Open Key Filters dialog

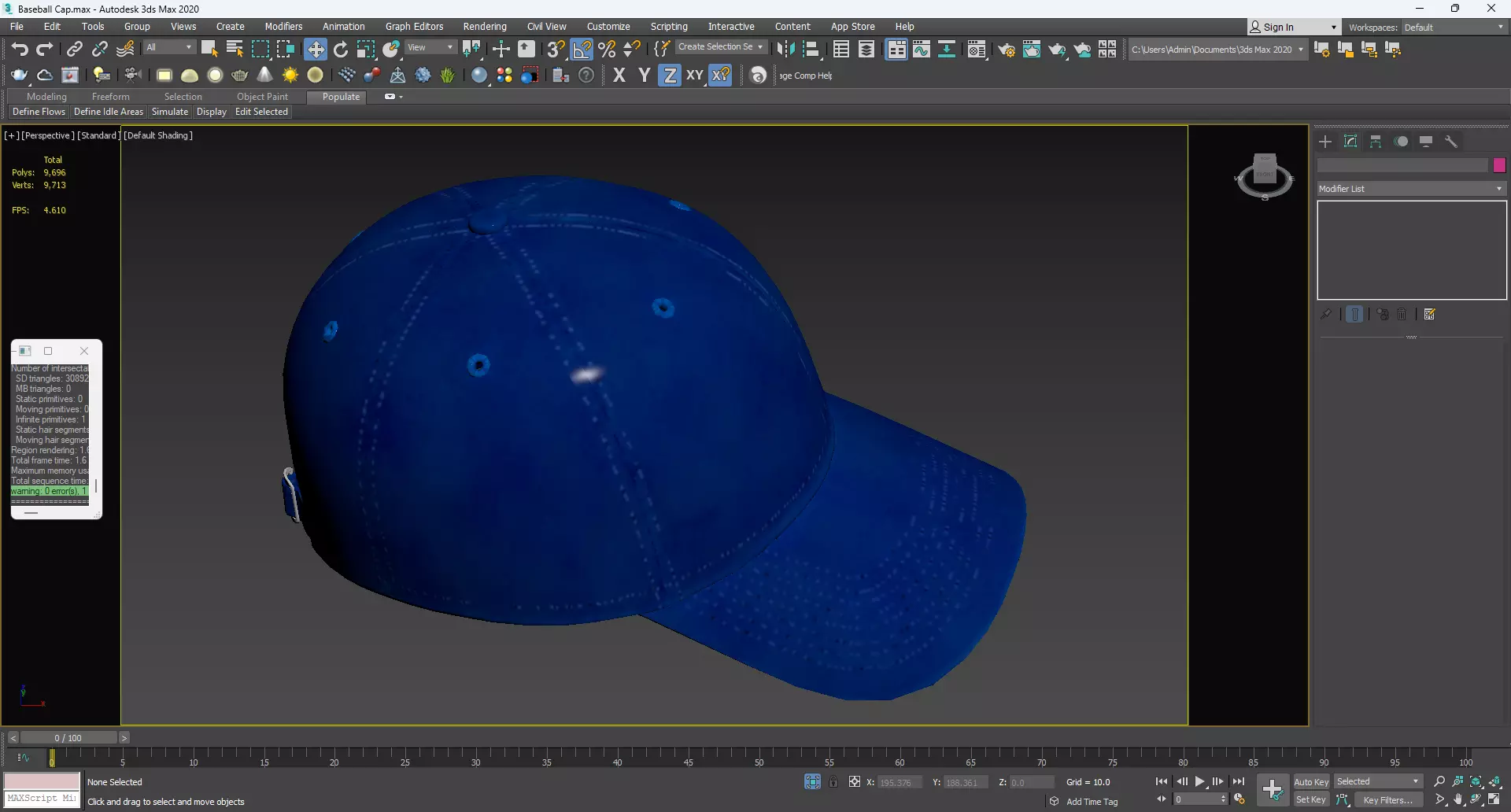click(1389, 799)
